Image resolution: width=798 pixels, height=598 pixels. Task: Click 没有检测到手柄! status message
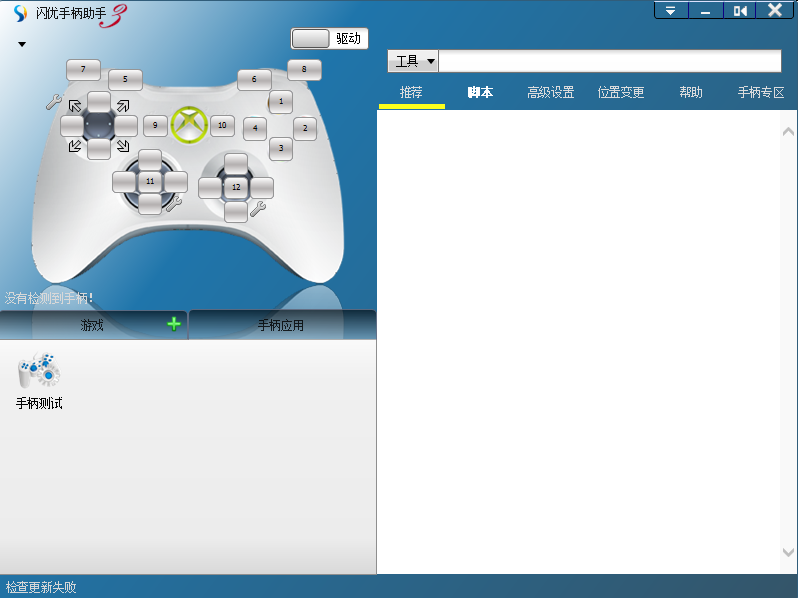point(49,298)
